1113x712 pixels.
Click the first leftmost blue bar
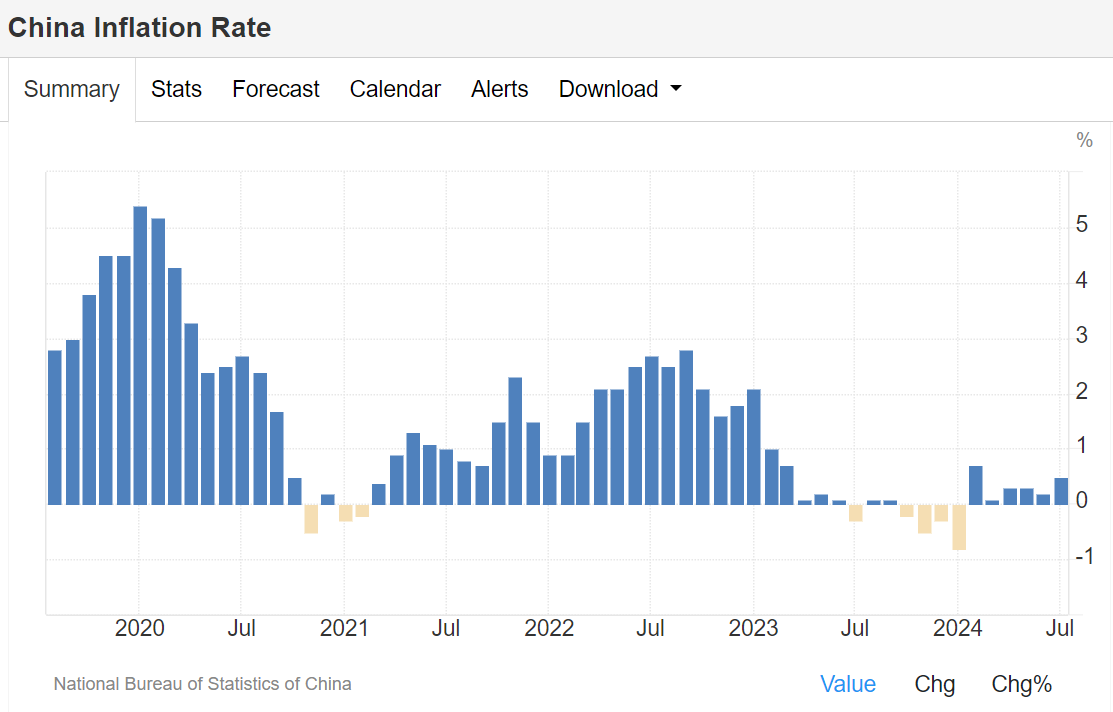tap(55, 427)
